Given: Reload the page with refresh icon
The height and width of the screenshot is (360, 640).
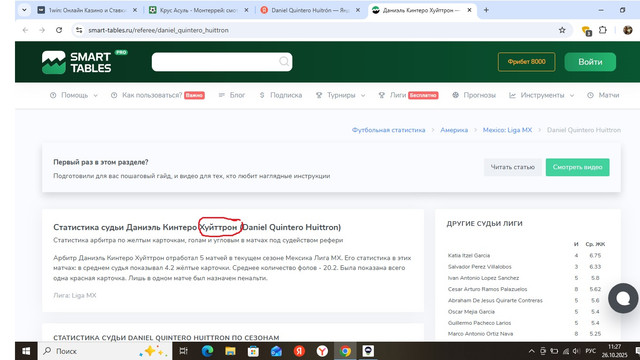Looking at the screenshot, I should tap(59, 30).
